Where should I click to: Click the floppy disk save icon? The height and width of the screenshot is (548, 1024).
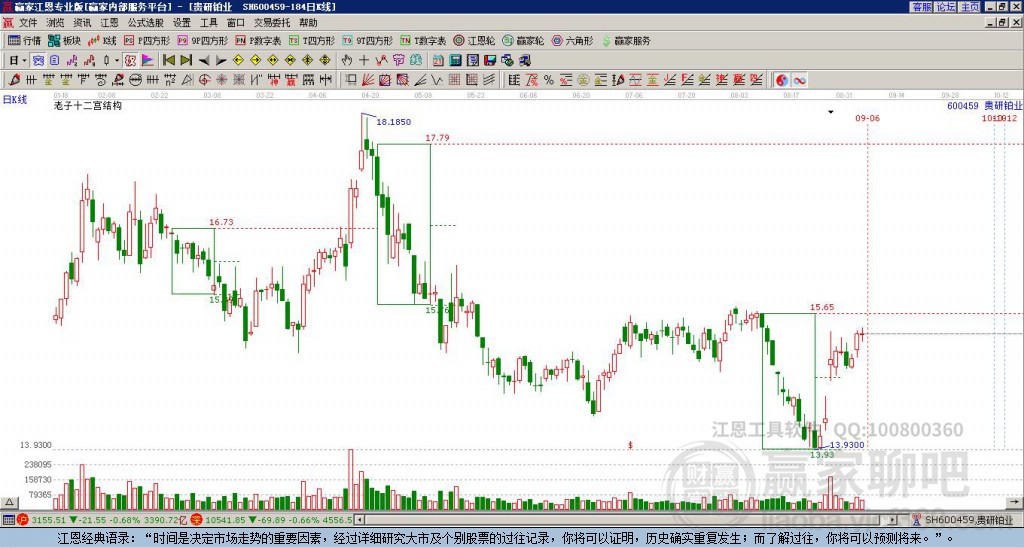coord(490,60)
